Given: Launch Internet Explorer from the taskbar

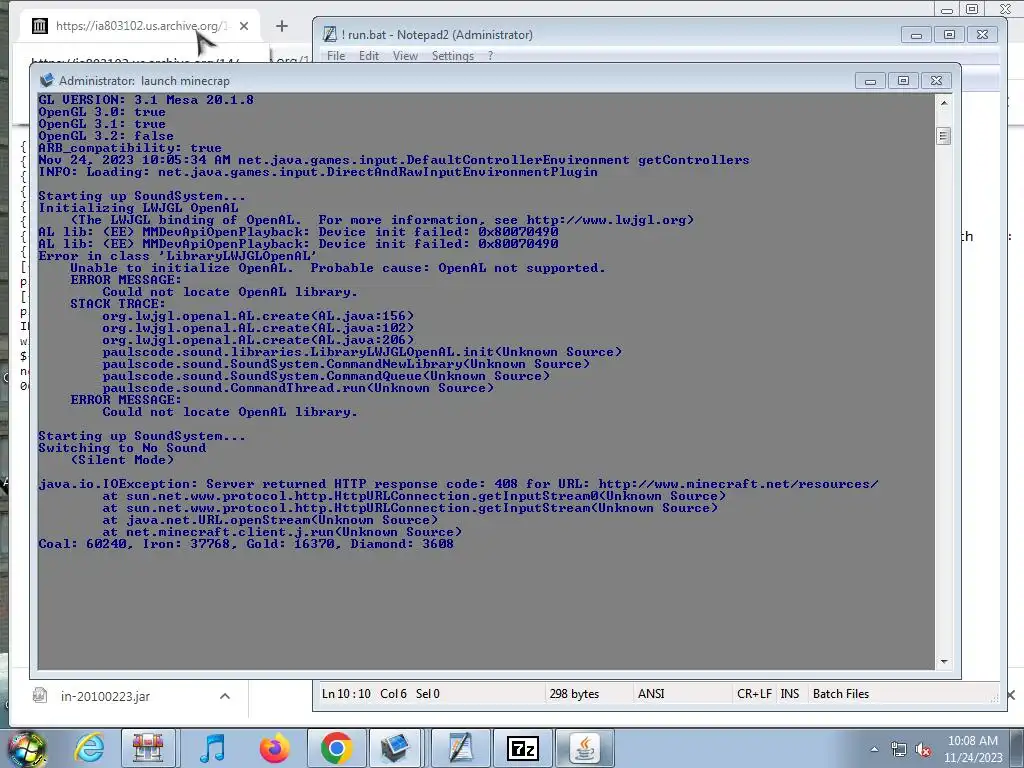Looking at the screenshot, I should [x=89, y=748].
